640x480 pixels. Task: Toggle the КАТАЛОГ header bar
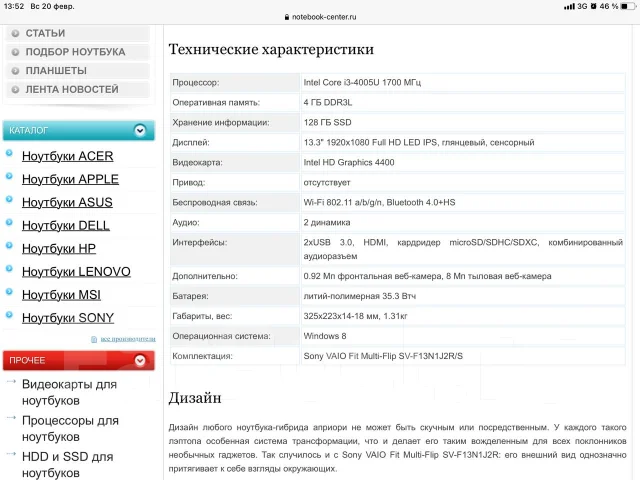[79, 131]
